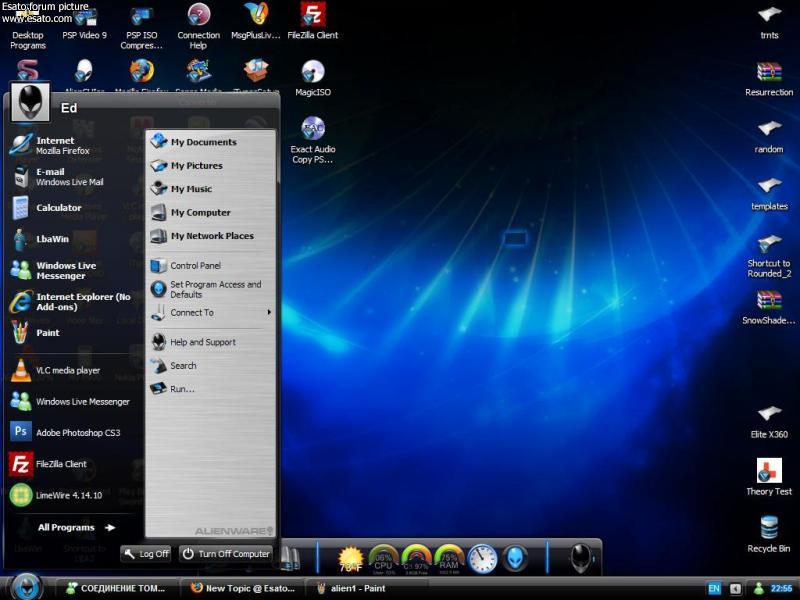The image size is (800, 600).
Task: Select the Theory Test desktop icon
Action: pos(769,477)
